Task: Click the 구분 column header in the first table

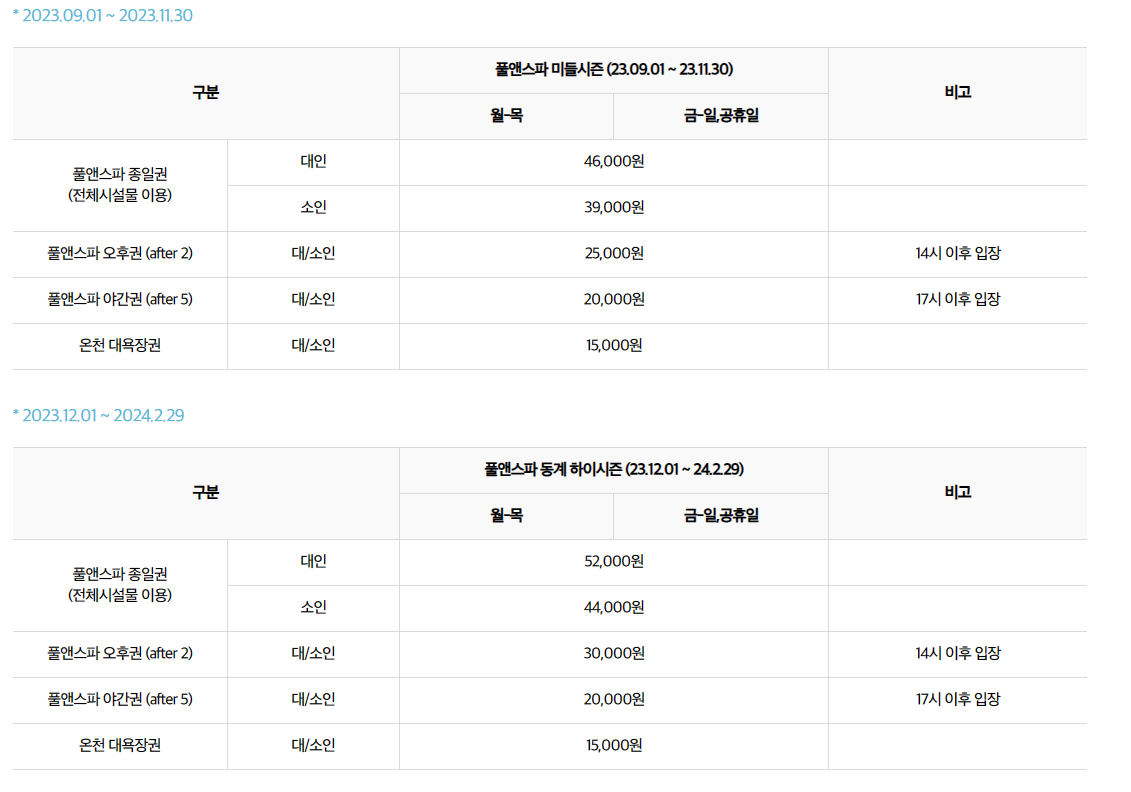Action: [x=204, y=92]
